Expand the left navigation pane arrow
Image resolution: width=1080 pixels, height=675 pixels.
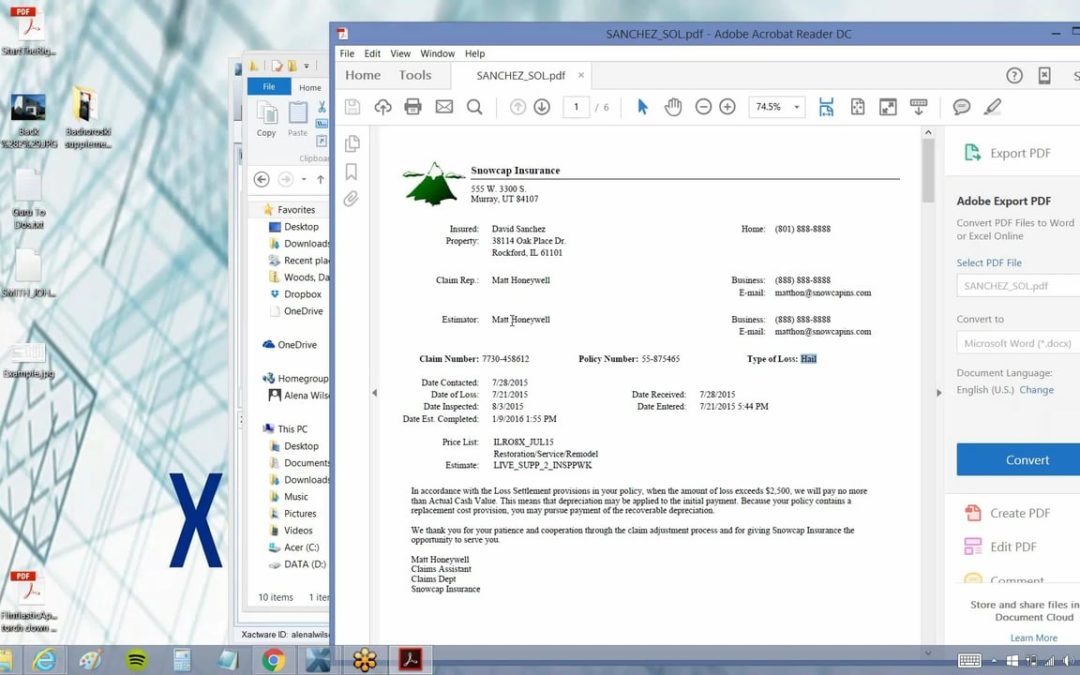(374, 393)
